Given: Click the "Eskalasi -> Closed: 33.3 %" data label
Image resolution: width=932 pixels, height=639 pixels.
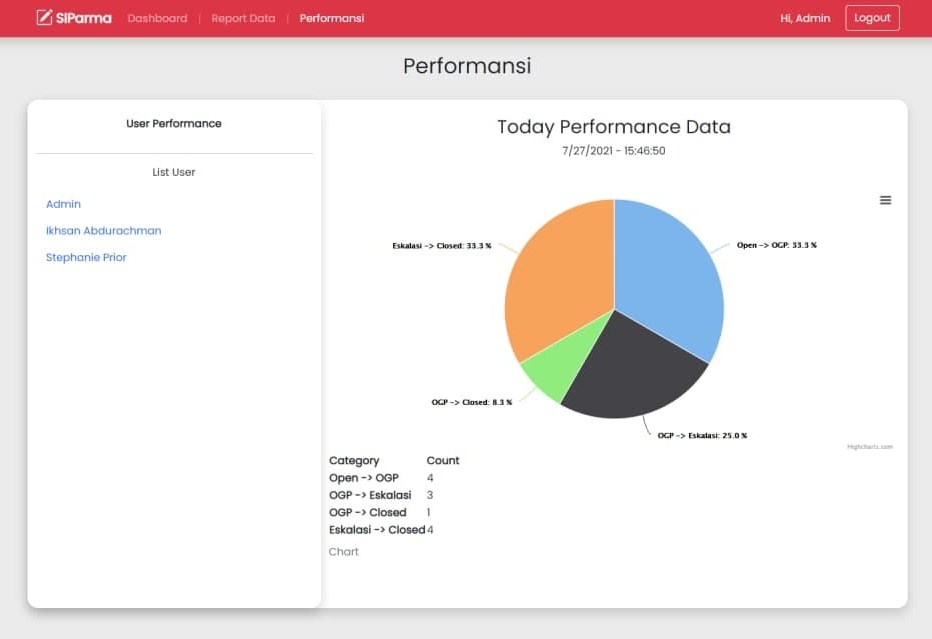Looking at the screenshot, I should (441, 245).
